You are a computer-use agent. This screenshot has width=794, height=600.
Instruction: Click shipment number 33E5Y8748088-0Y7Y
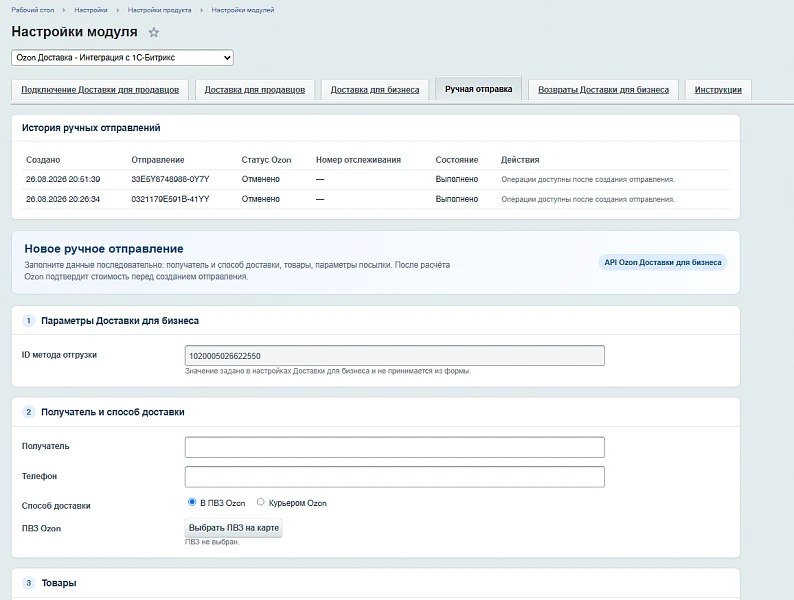tap(170, 179)
